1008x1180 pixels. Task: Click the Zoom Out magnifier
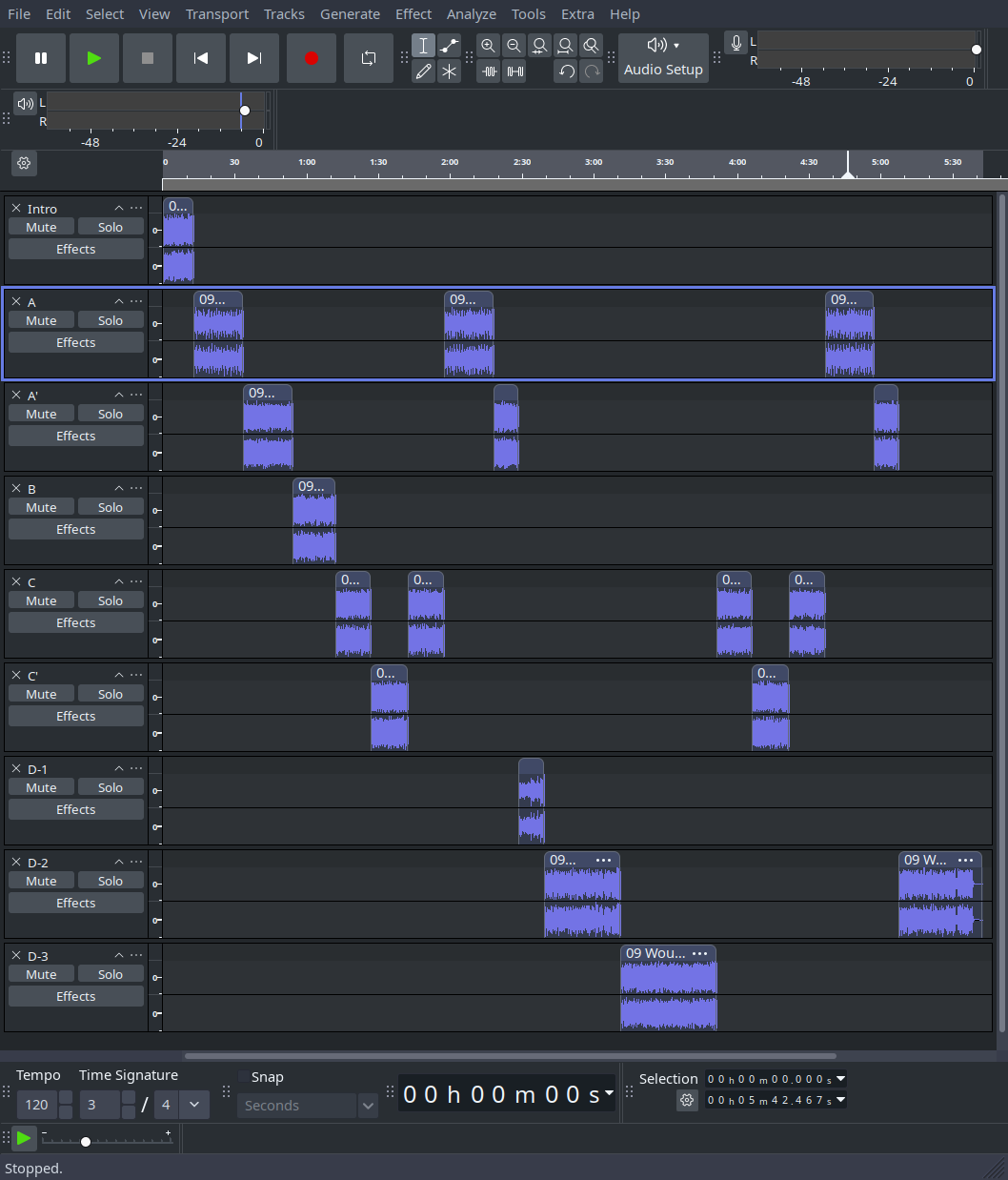point(514,46)
